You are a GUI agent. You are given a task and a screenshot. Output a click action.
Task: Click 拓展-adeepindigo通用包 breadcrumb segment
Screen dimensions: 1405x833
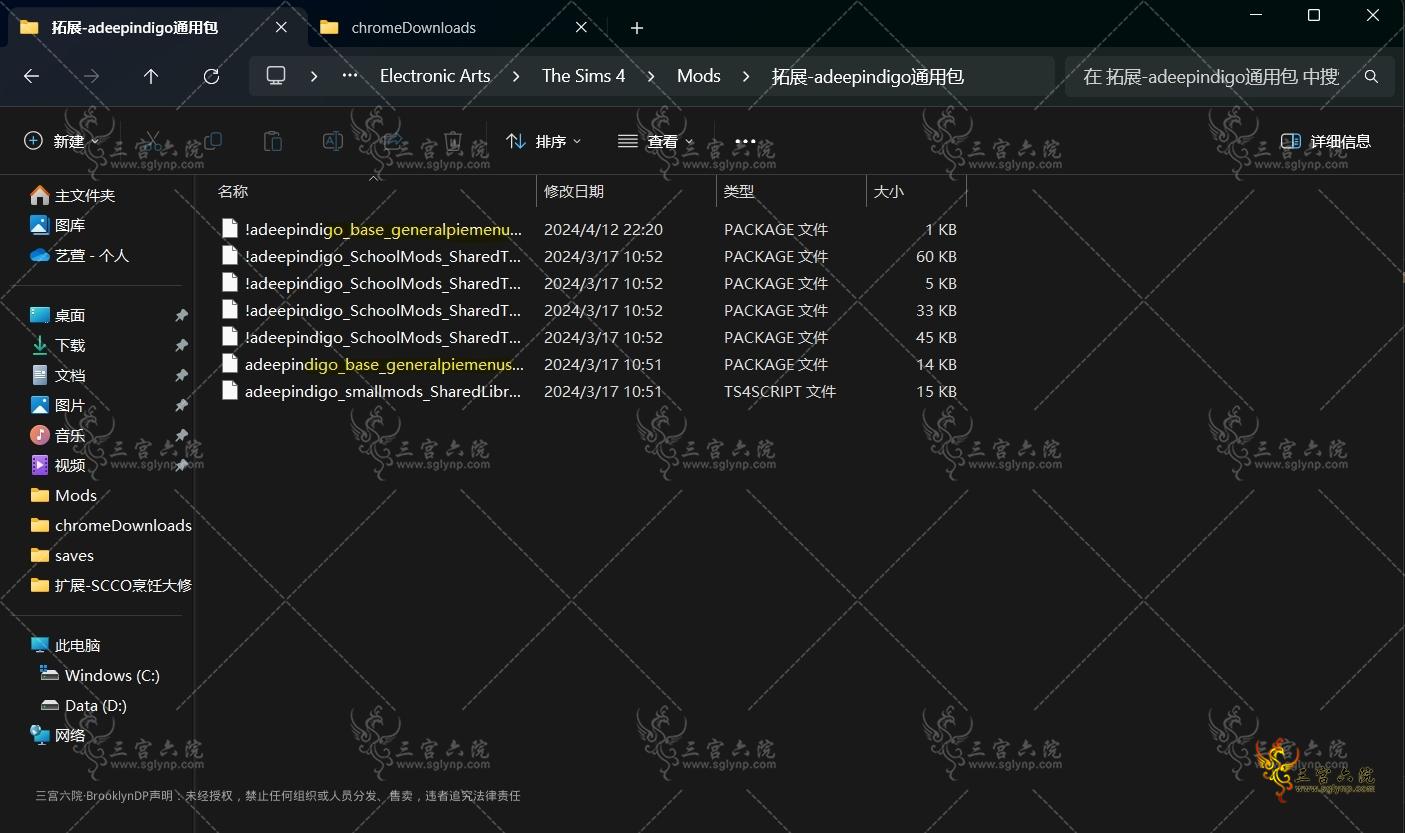point(867,76)
